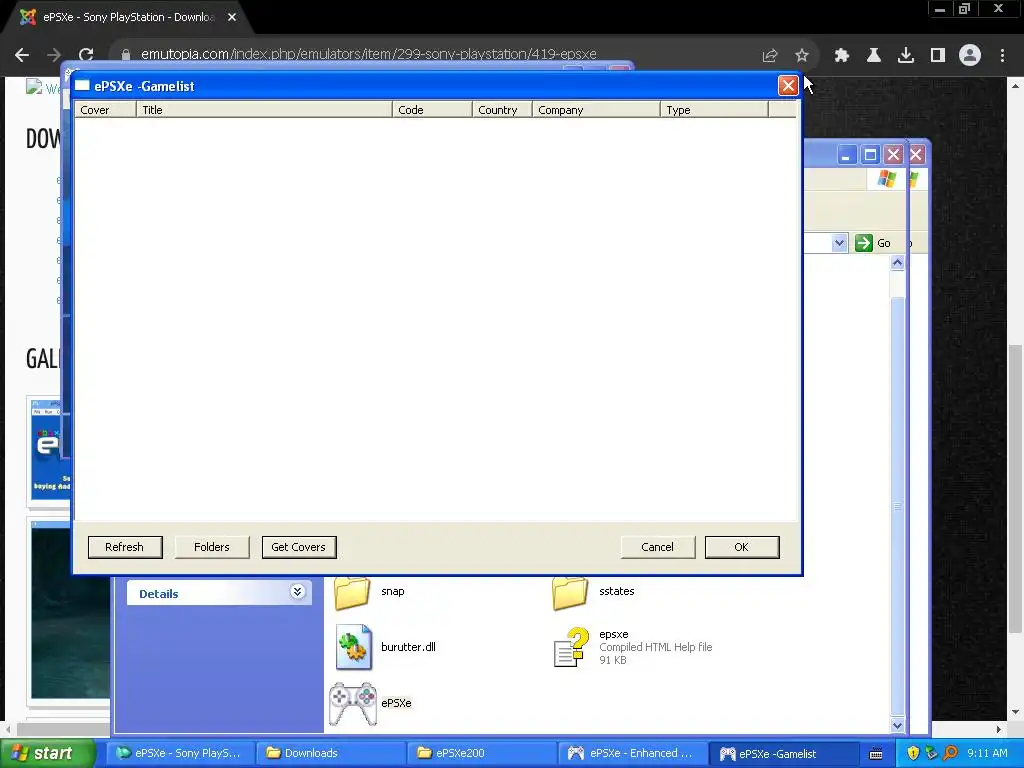
Task: Click the Details panel header text
Action: (x=159, y=594)
